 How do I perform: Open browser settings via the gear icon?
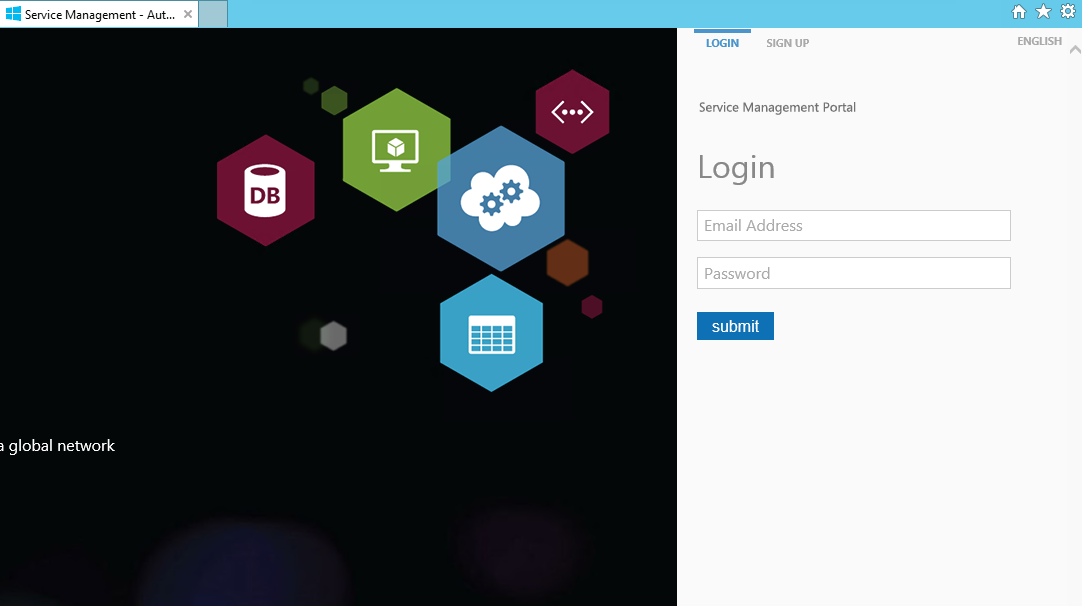pyautogui.click(x=1068, y=11)
